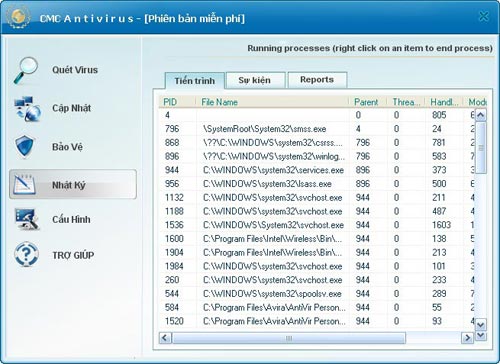
Task: Click the Cấu Hình configuration icon
Action: pyautogui.click(x=27, y=219)
